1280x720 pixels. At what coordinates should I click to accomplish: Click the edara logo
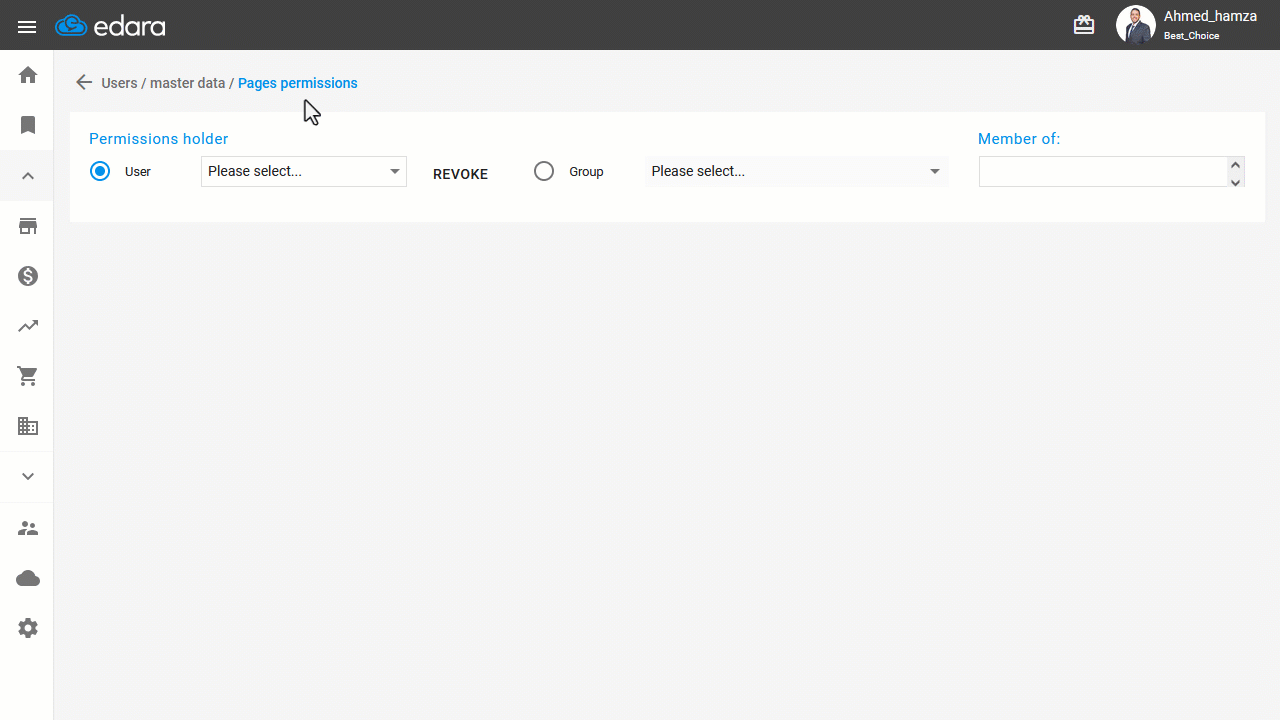pos(110,26)
